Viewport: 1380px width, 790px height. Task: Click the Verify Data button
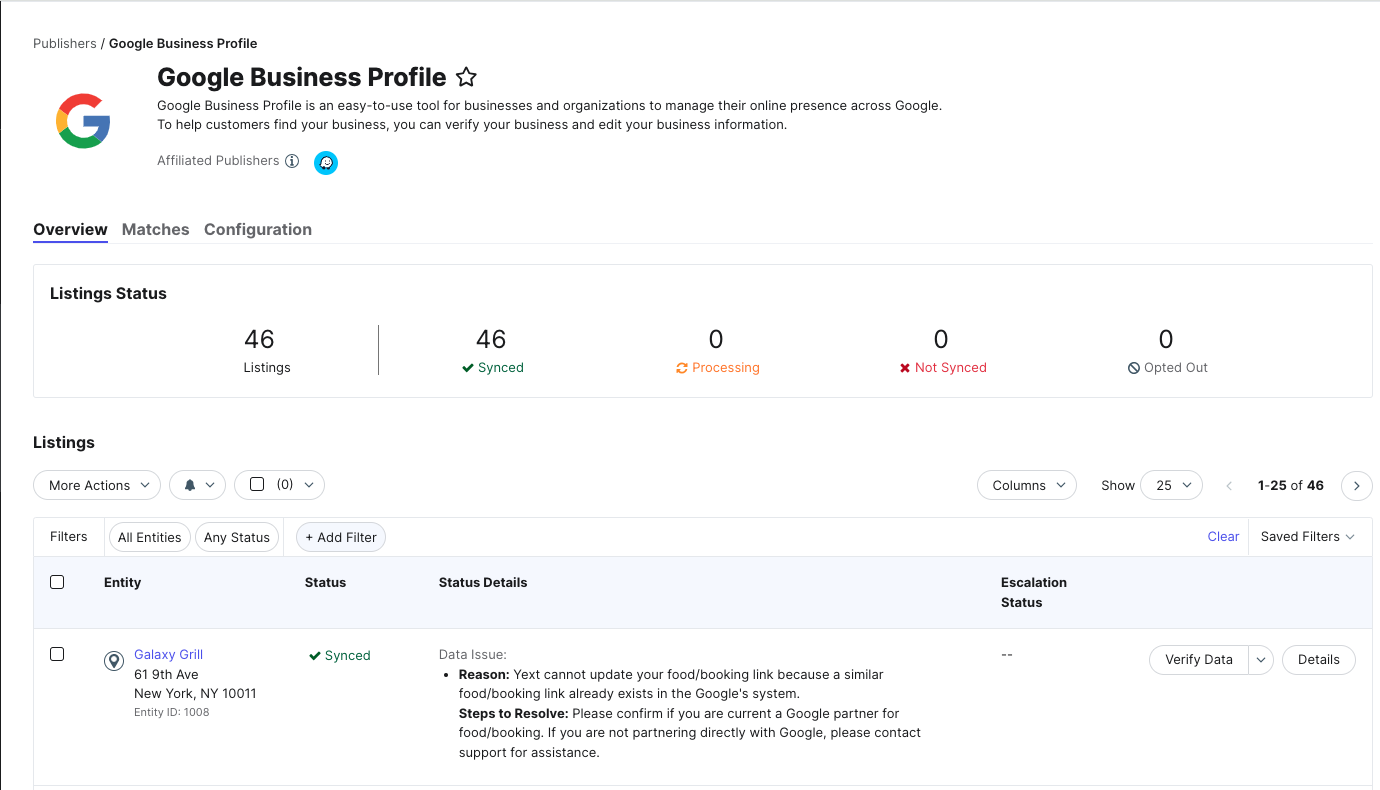(x=1199, y=660)
